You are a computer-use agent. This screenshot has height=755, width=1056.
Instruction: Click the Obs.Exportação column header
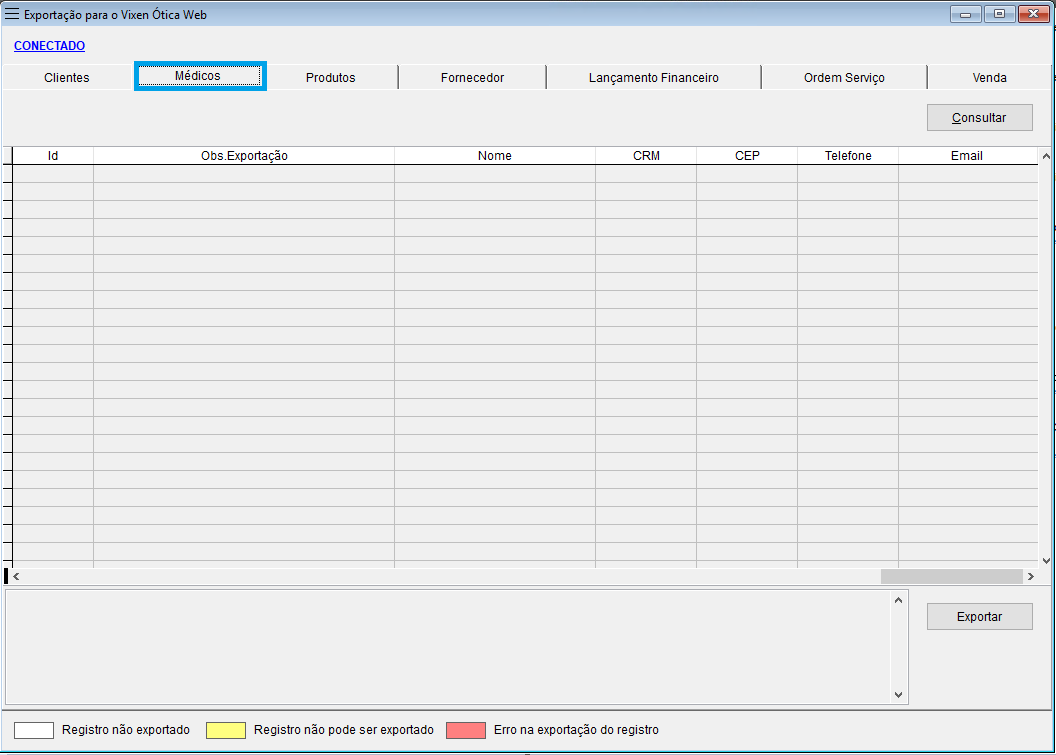coord(244,156)
